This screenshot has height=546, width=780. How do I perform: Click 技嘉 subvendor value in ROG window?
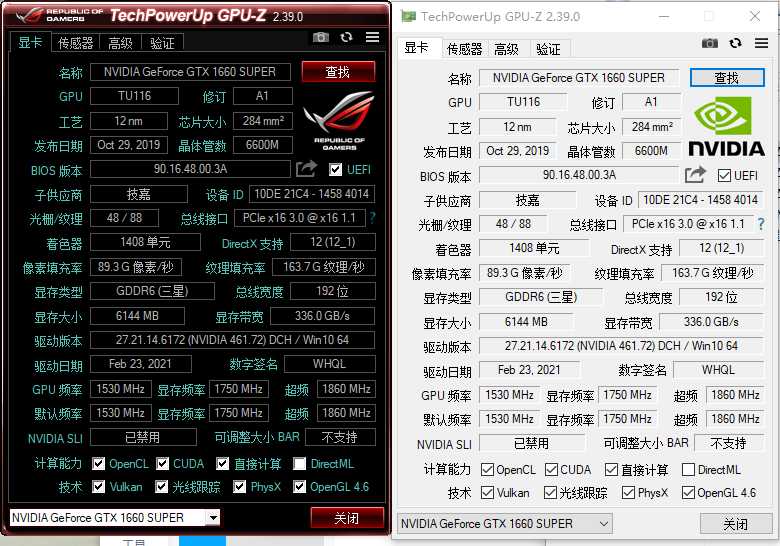[139, 193]
